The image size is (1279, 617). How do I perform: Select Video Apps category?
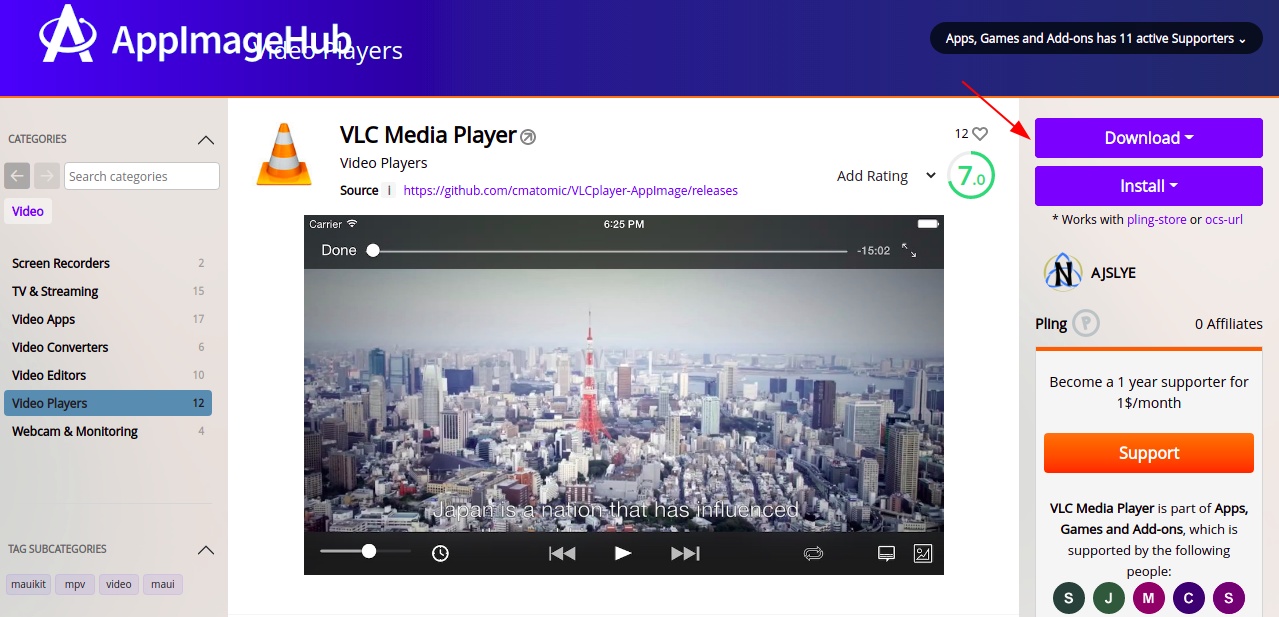(x=108, y=319)
